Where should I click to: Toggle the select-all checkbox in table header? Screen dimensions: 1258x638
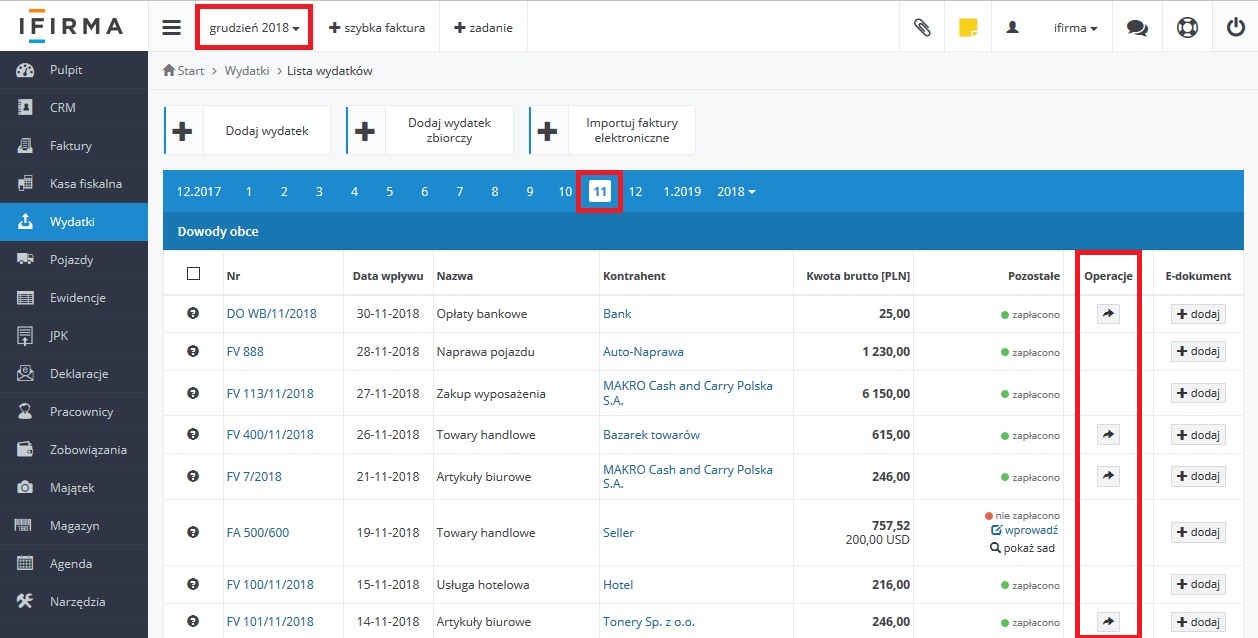coord(194,274)
